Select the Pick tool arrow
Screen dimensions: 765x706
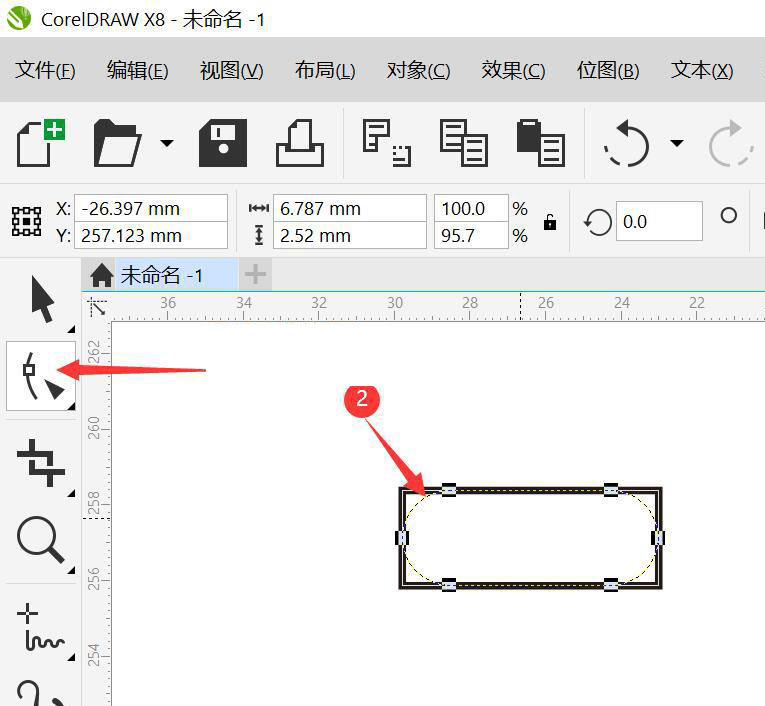coord(42,299)
